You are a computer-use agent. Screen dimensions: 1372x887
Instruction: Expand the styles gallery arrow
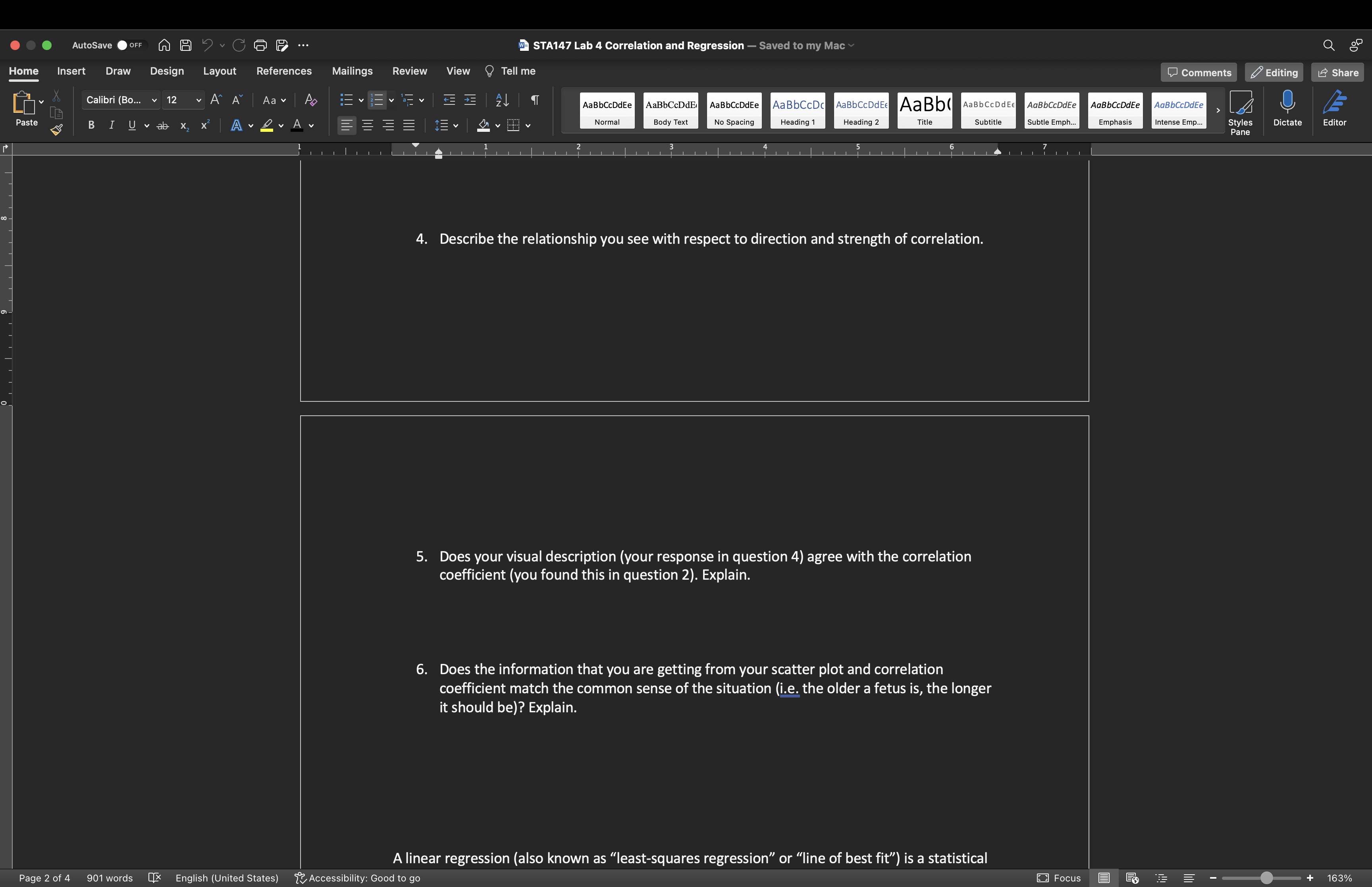click(x=1218, y=110)
